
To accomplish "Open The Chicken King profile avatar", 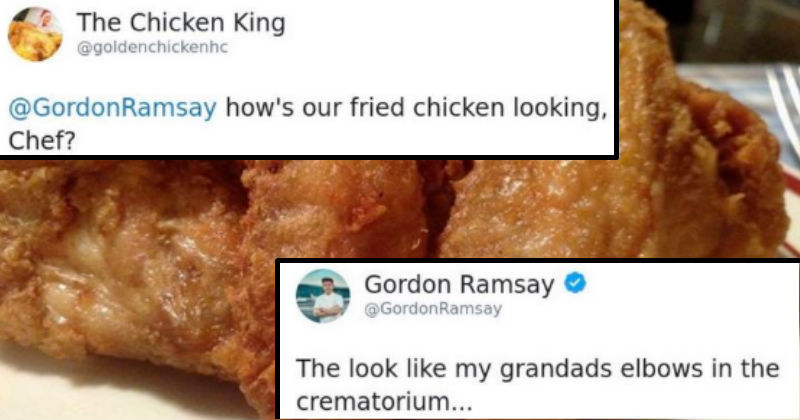I will point(35,34).
